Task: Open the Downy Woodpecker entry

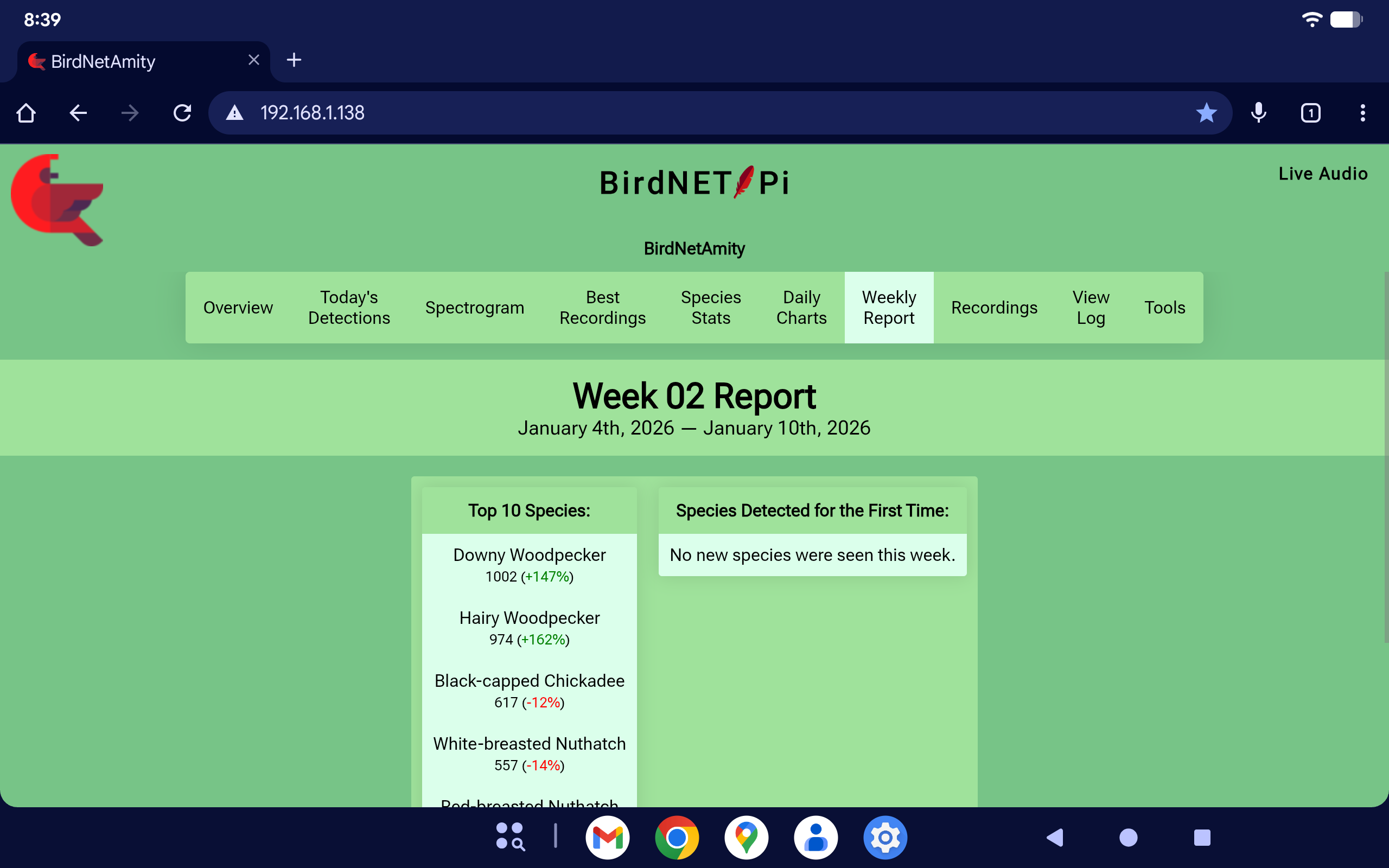Action: pyautogui.click(x=529, y=555)
